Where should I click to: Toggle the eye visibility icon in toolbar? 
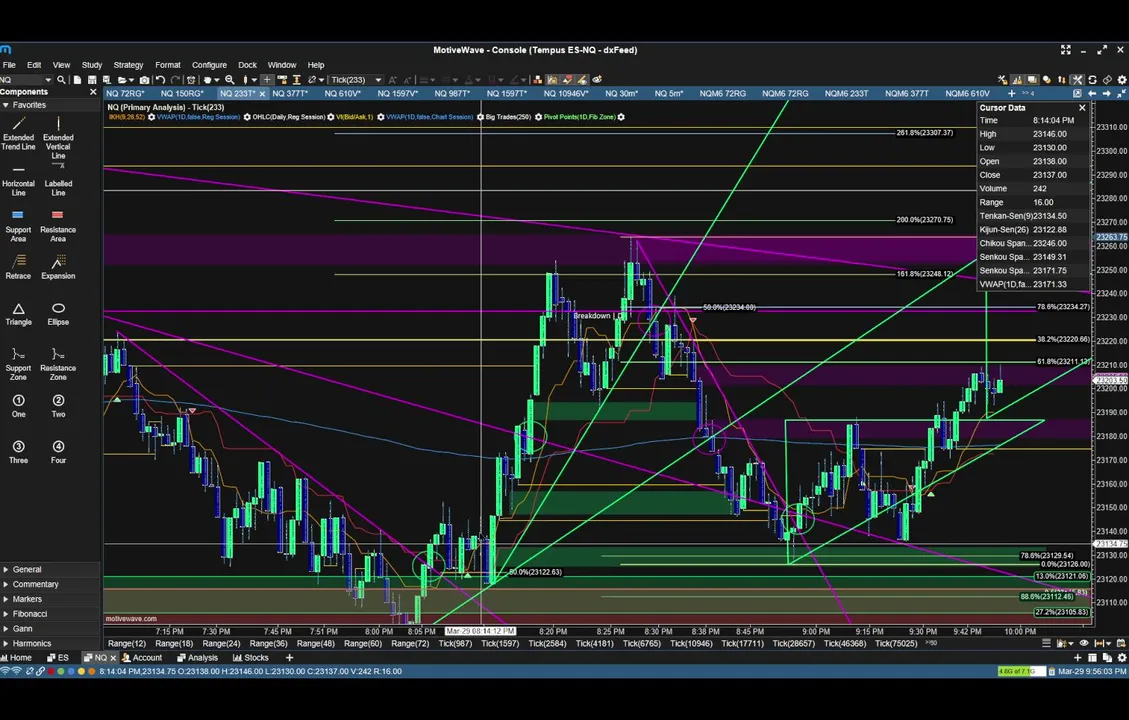(597, 80)
